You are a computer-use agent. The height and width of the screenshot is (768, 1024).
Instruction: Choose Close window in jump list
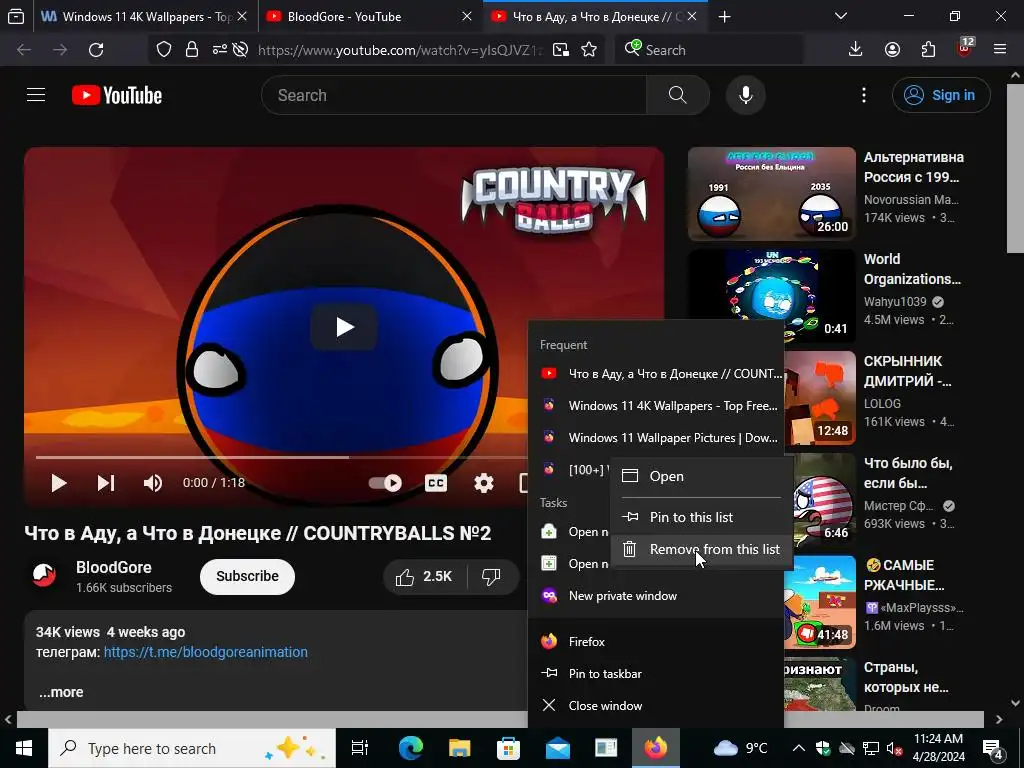point(656,705)
